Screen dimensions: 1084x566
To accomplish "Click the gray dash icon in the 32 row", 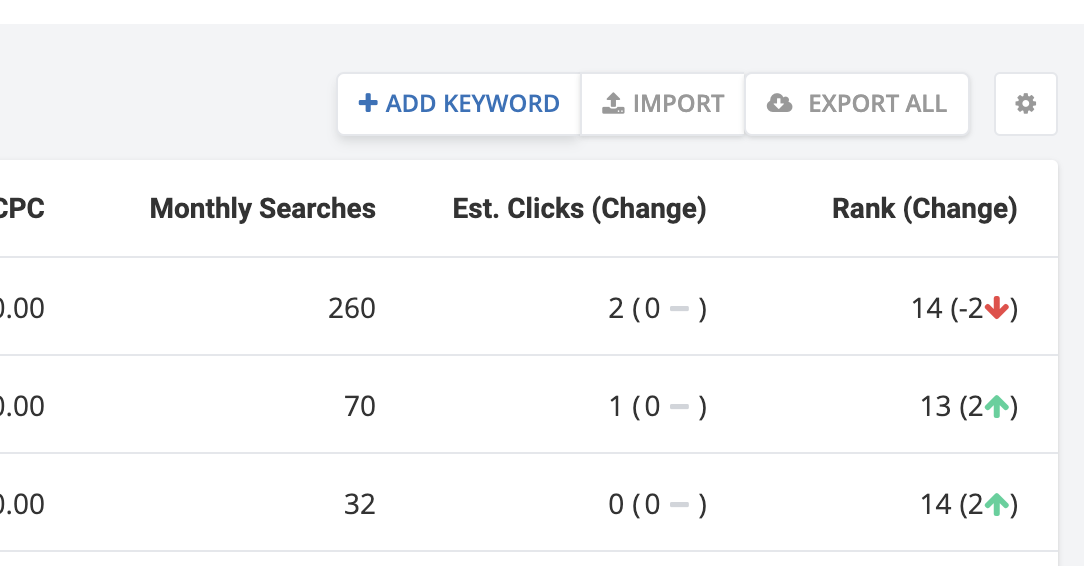I will [x=680, y=505].
